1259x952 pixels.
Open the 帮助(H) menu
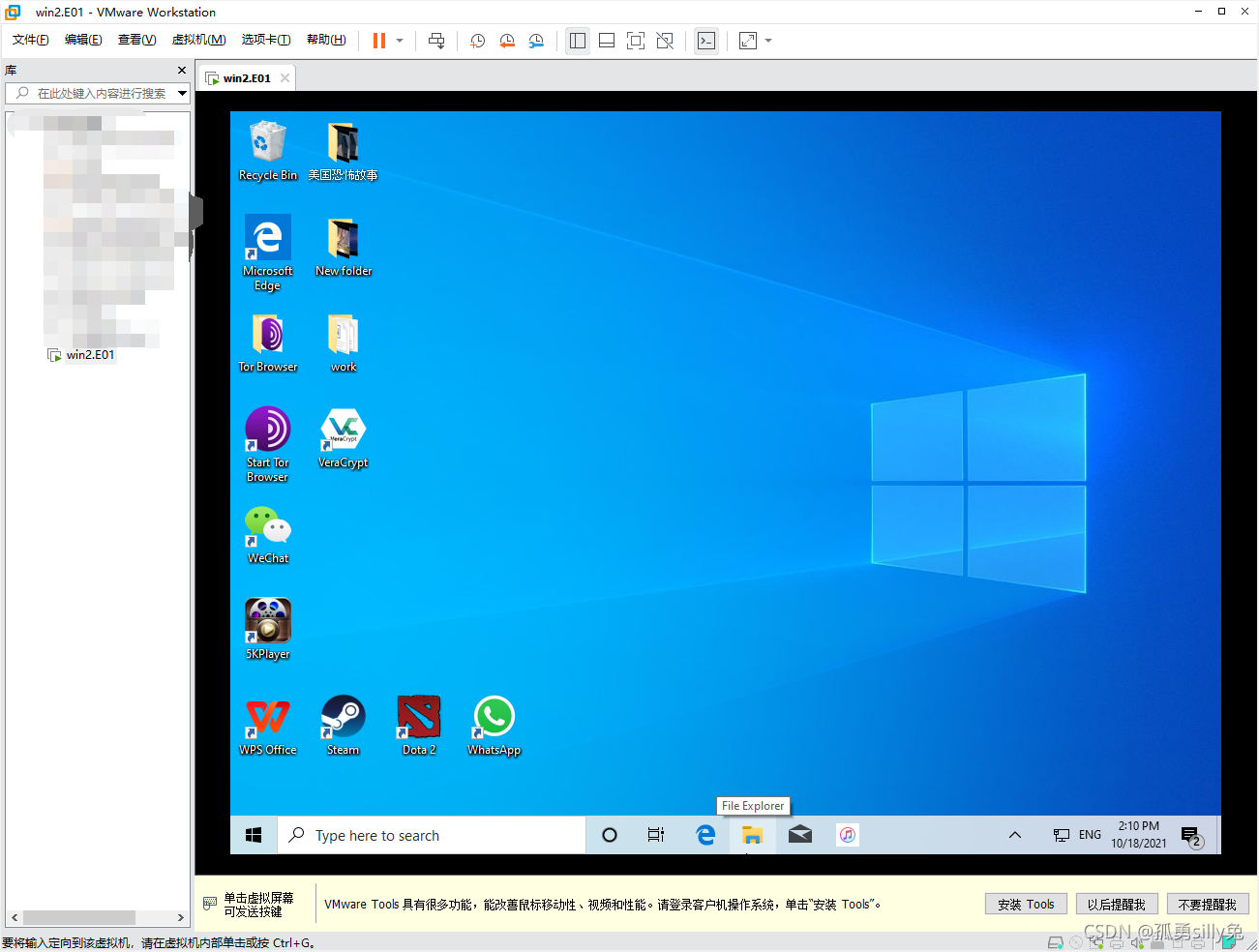click(326, 40)
